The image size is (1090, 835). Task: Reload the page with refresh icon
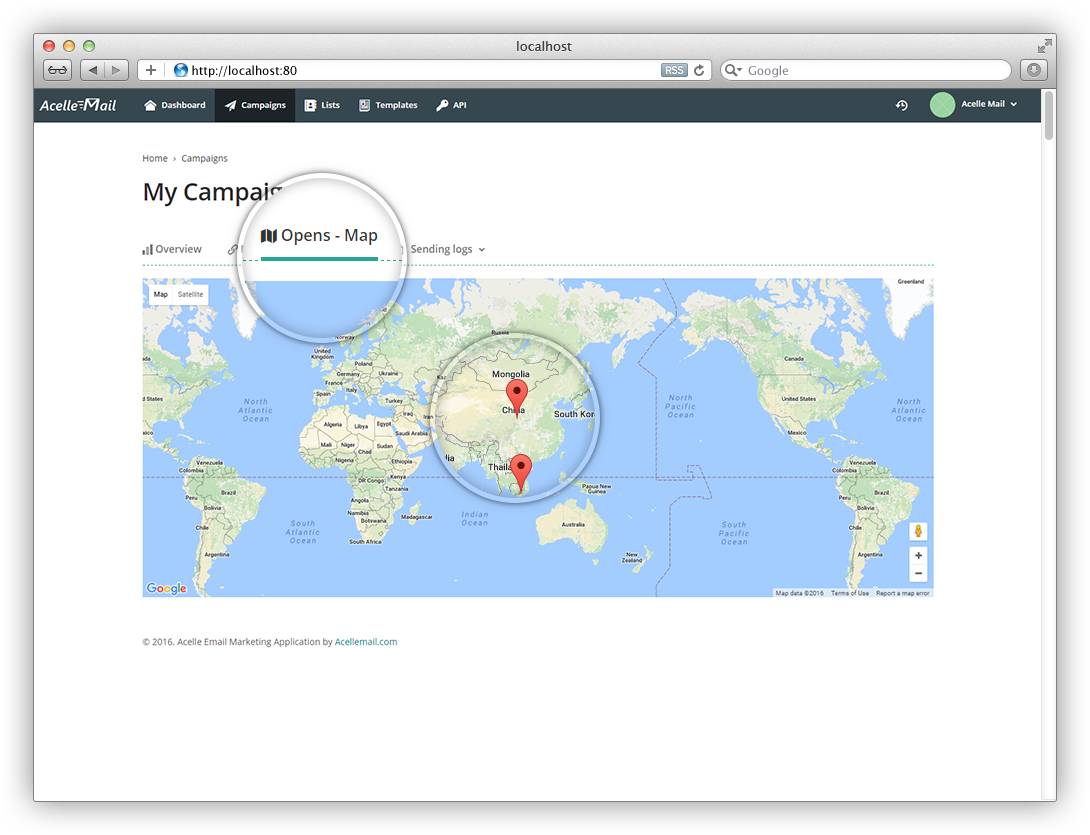699,70
